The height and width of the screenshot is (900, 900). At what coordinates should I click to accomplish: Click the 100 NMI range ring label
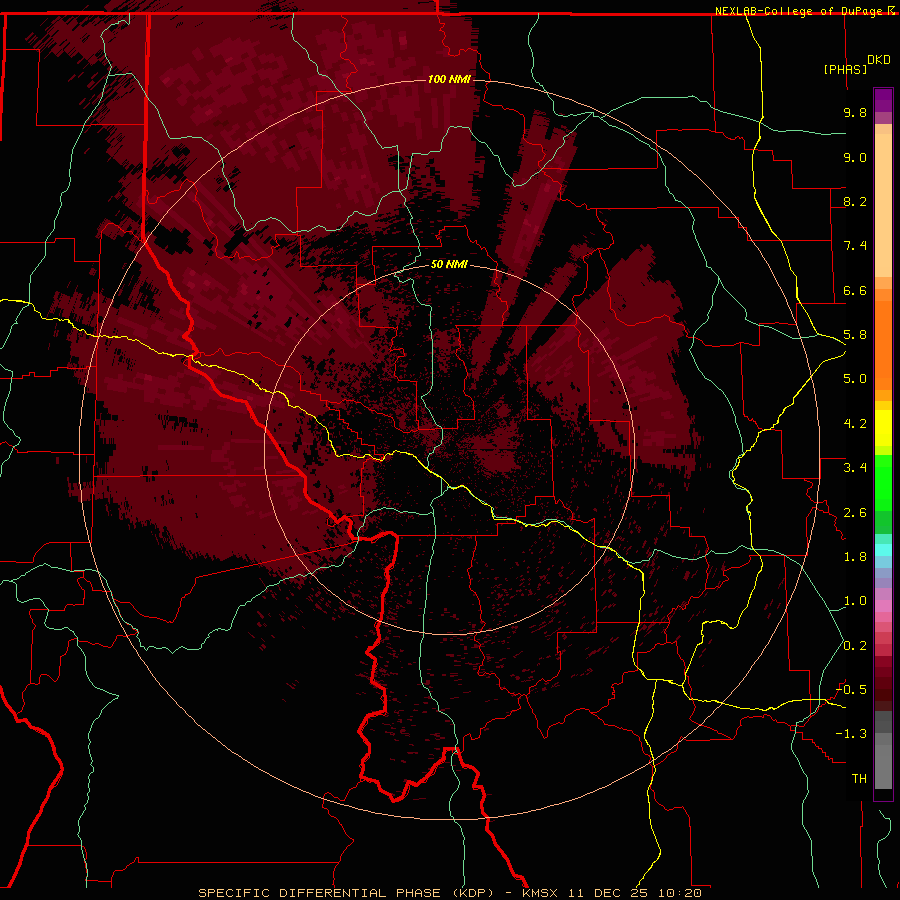point(449,79)
